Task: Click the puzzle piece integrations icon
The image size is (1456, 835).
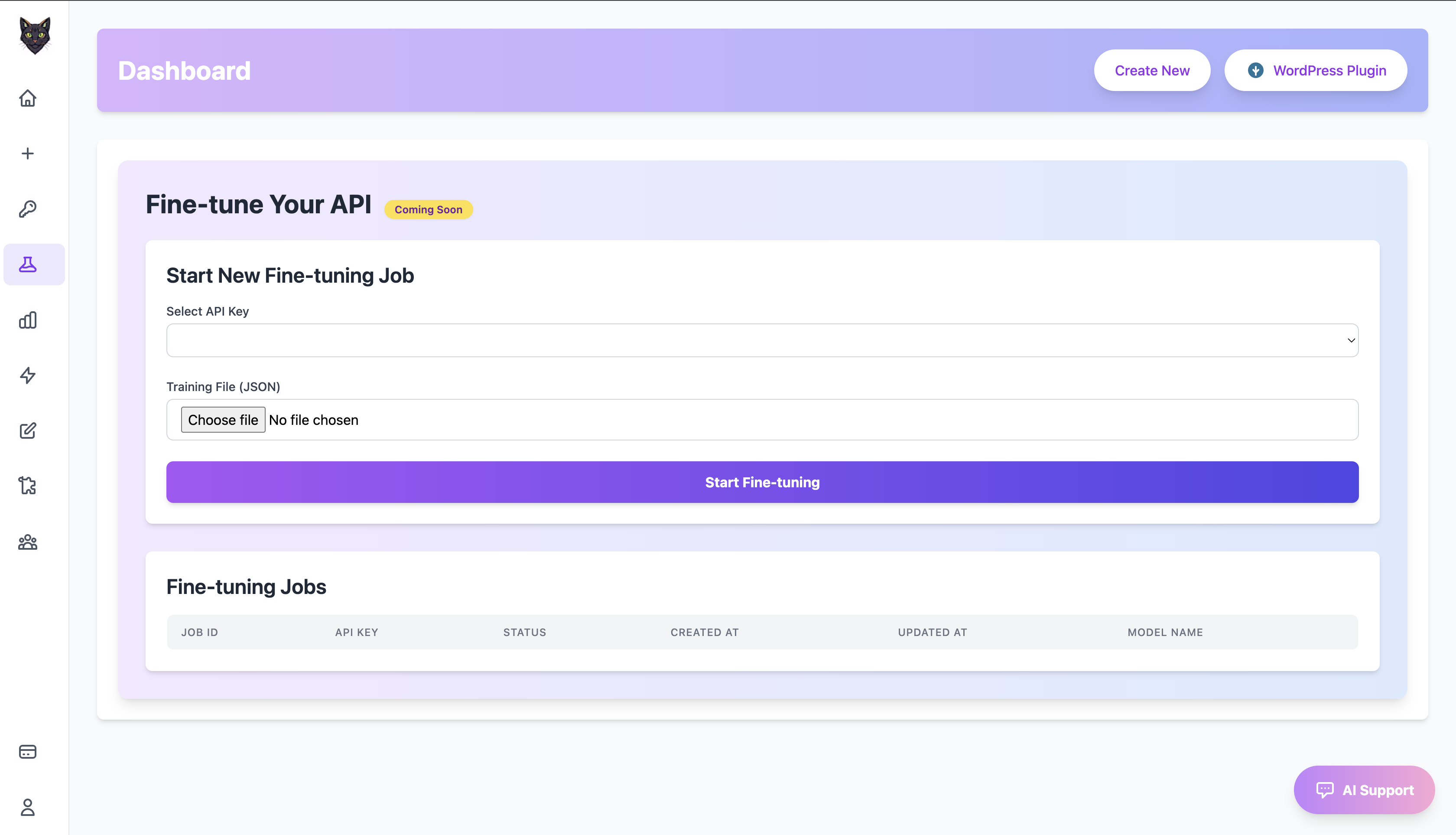Action: 27,486
